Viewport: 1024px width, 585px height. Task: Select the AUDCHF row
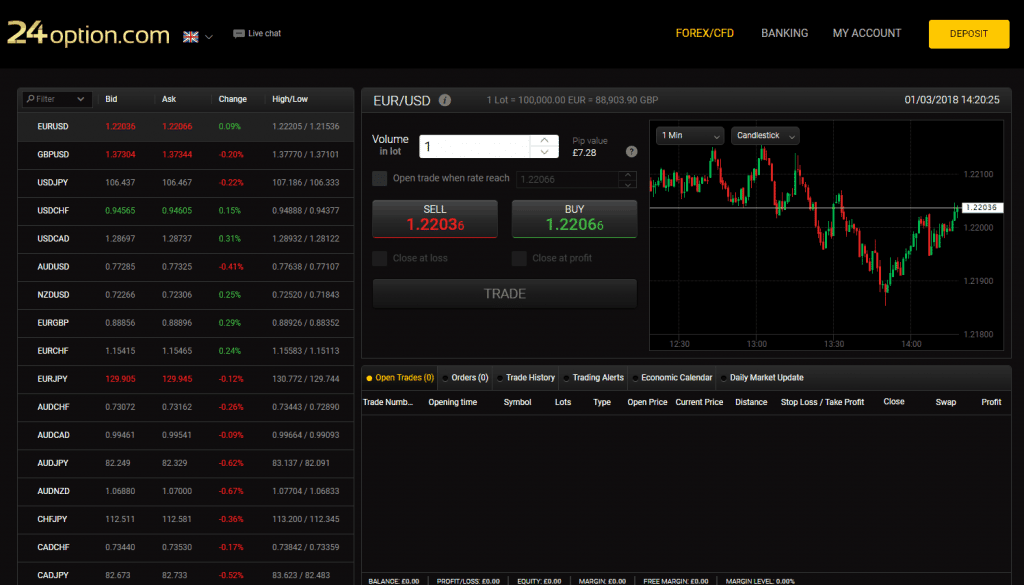185,407
